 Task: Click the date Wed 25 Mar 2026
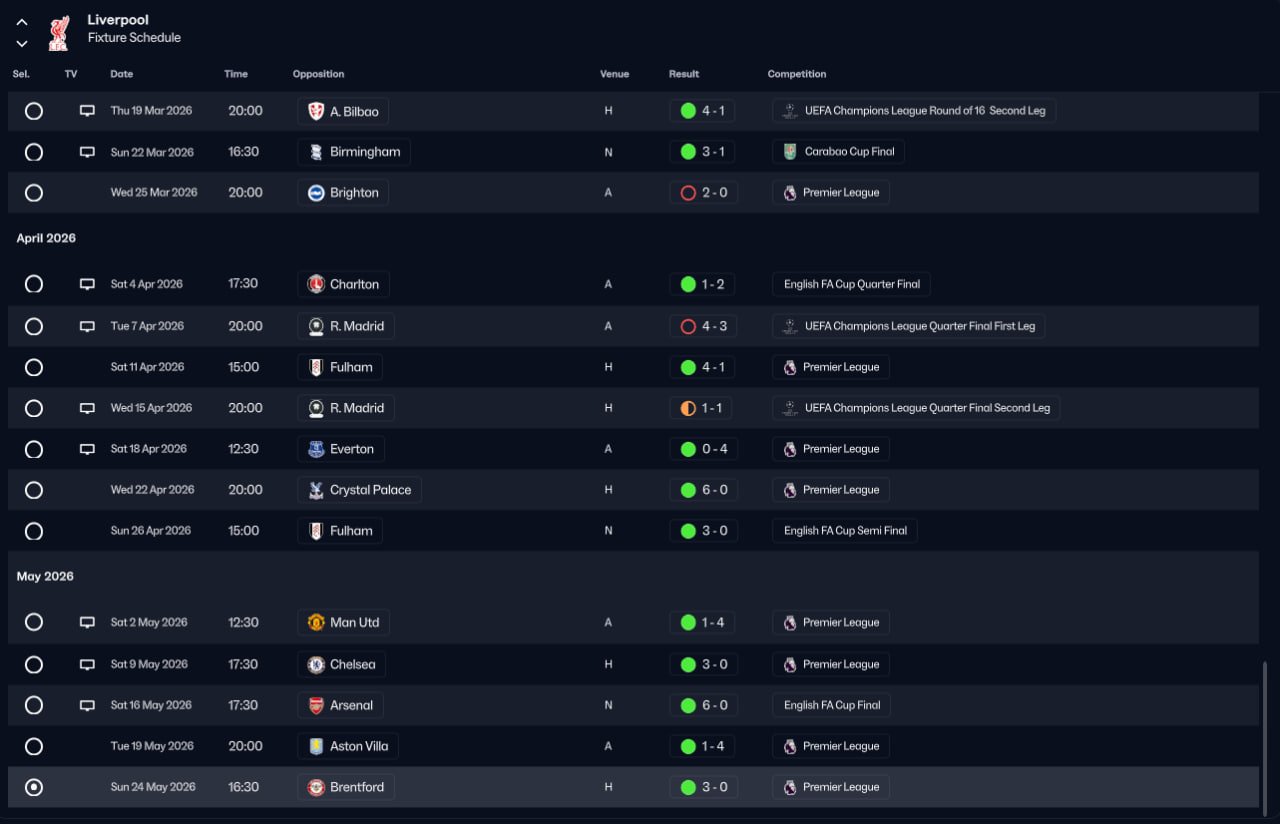pos(154,193)
